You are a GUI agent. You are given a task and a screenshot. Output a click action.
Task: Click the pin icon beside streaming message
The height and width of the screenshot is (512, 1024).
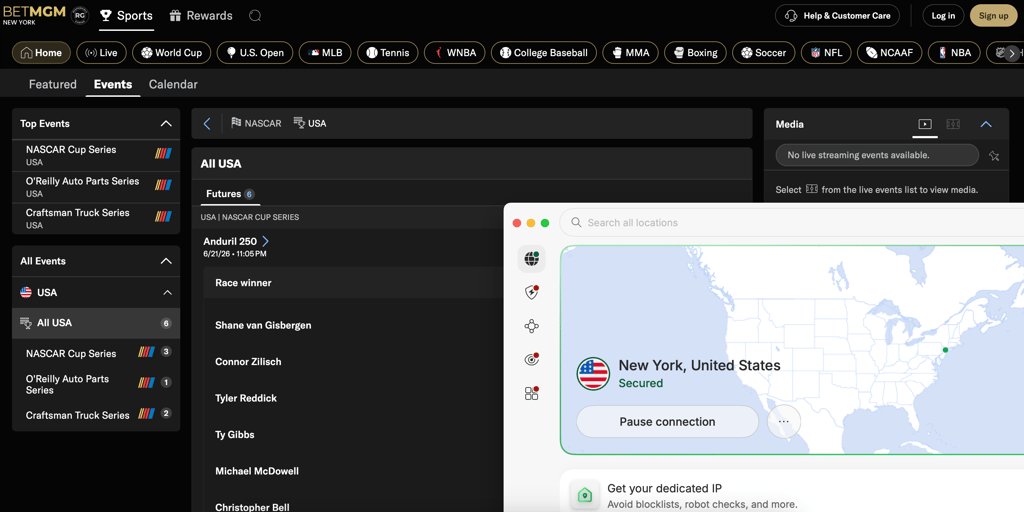point(994,155)
